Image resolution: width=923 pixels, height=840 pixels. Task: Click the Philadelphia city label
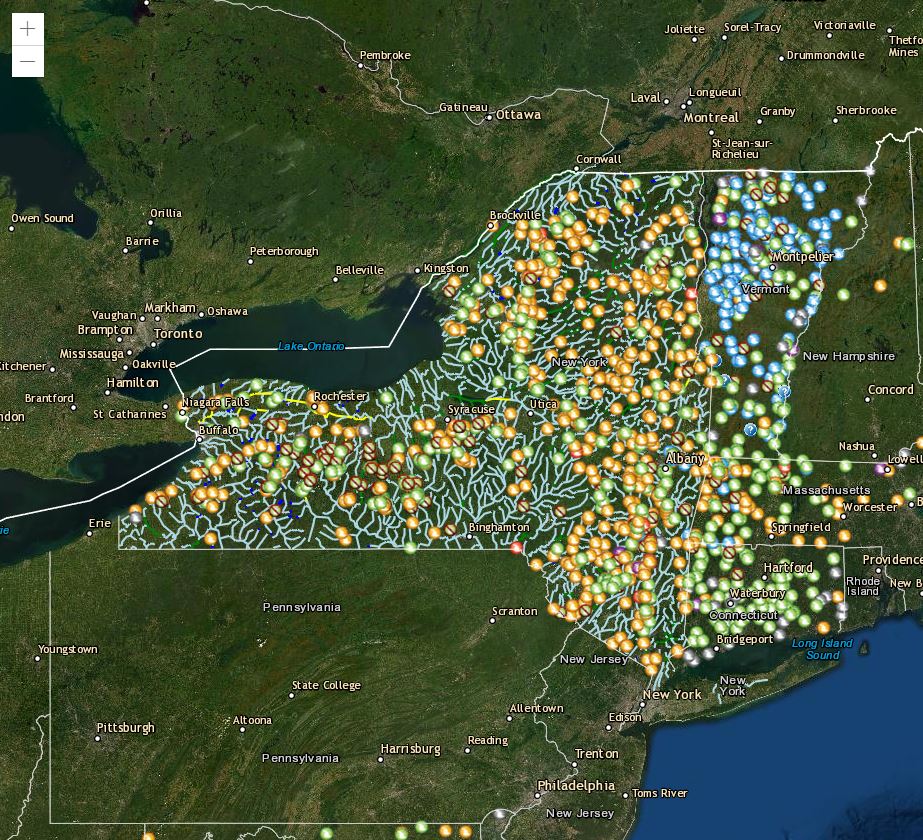tap(575, 785)
